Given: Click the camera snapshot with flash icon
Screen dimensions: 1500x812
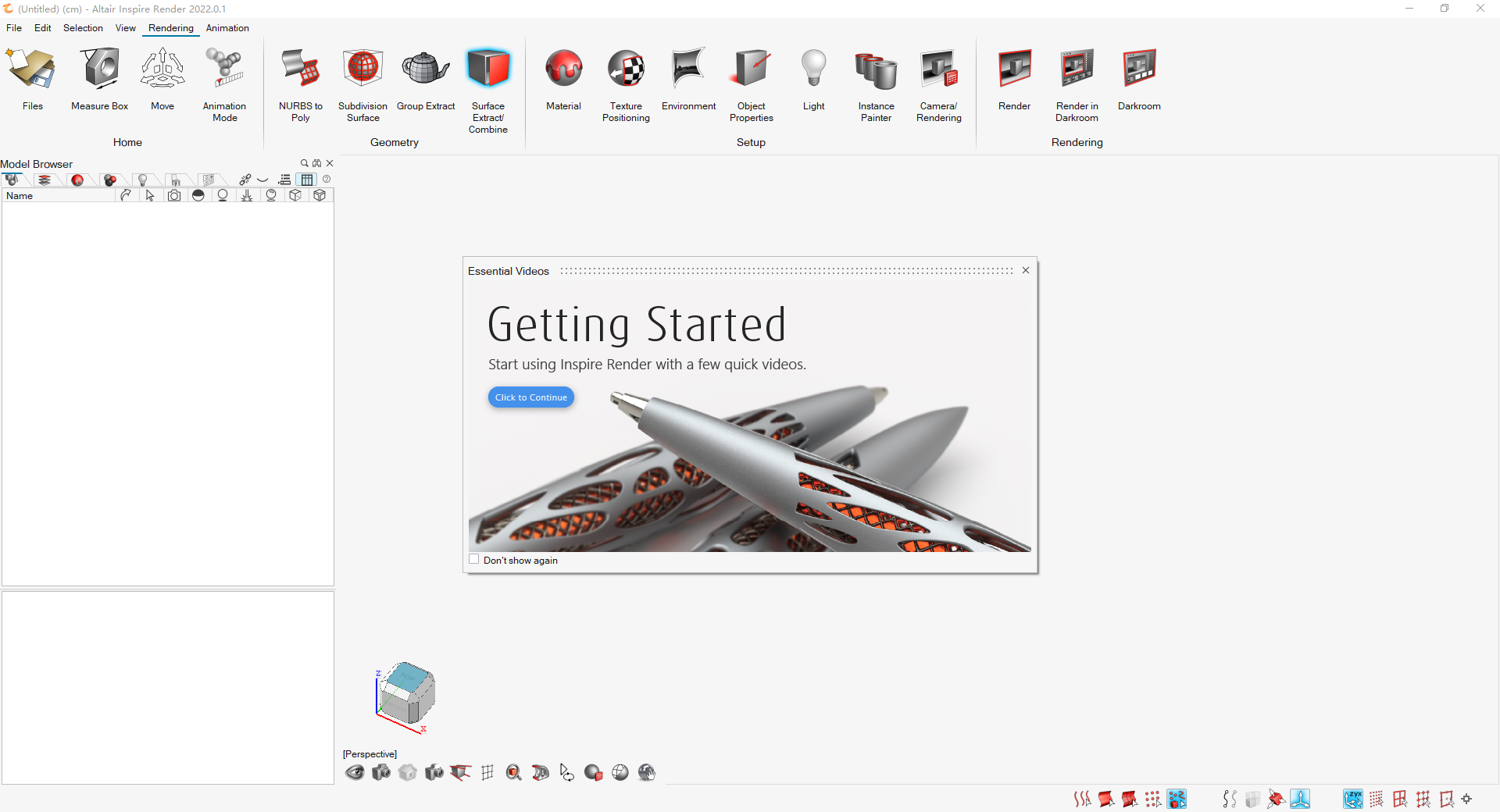Looking at the screenshot, I should click(x=434, y=772).
